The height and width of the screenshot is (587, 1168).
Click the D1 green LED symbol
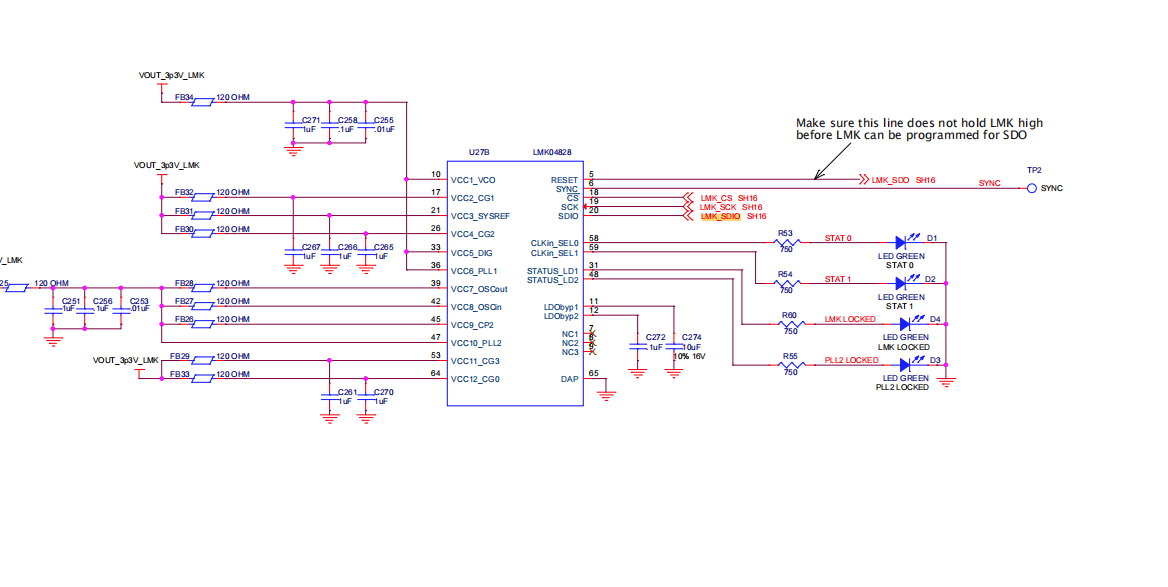pos(904,241)
